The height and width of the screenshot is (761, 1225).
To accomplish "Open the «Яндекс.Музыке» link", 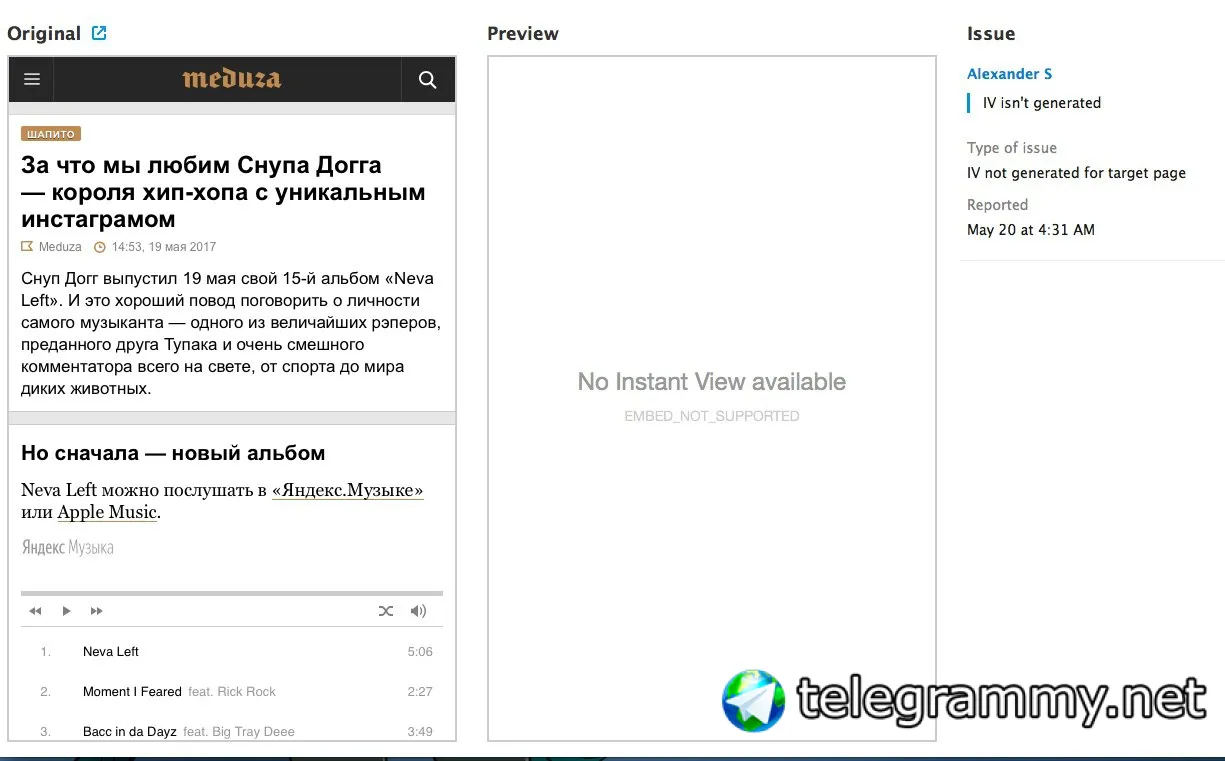I will coord(348,490).
